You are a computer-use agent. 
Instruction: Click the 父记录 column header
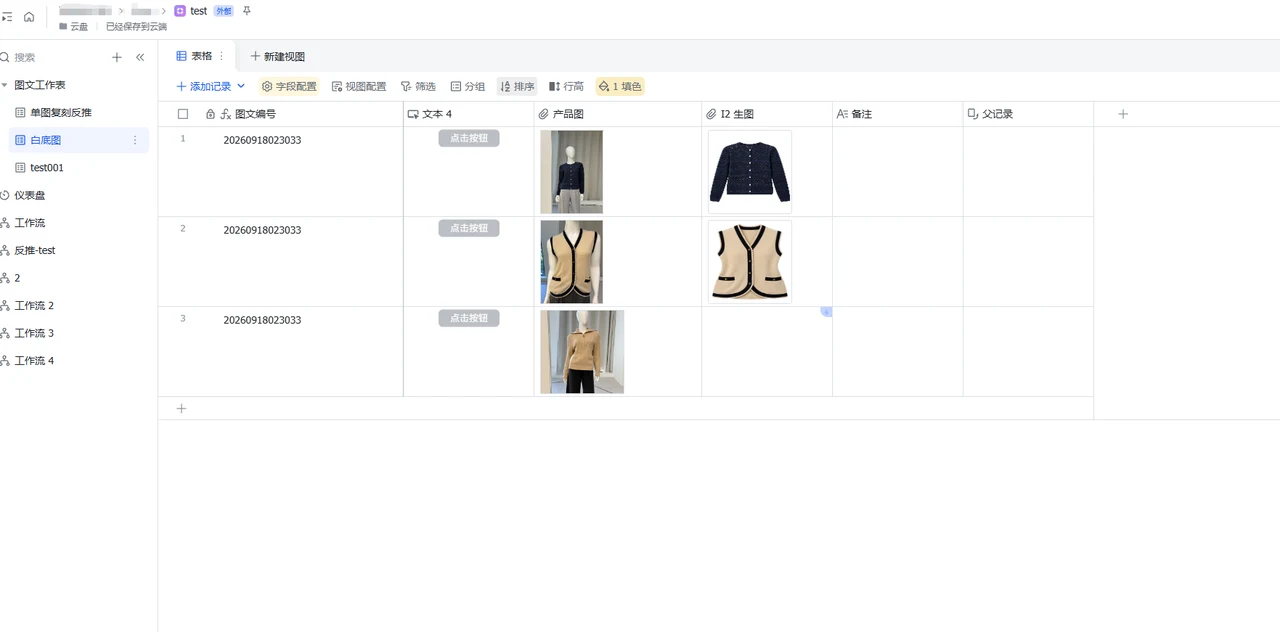click(x=1028, y=114)
